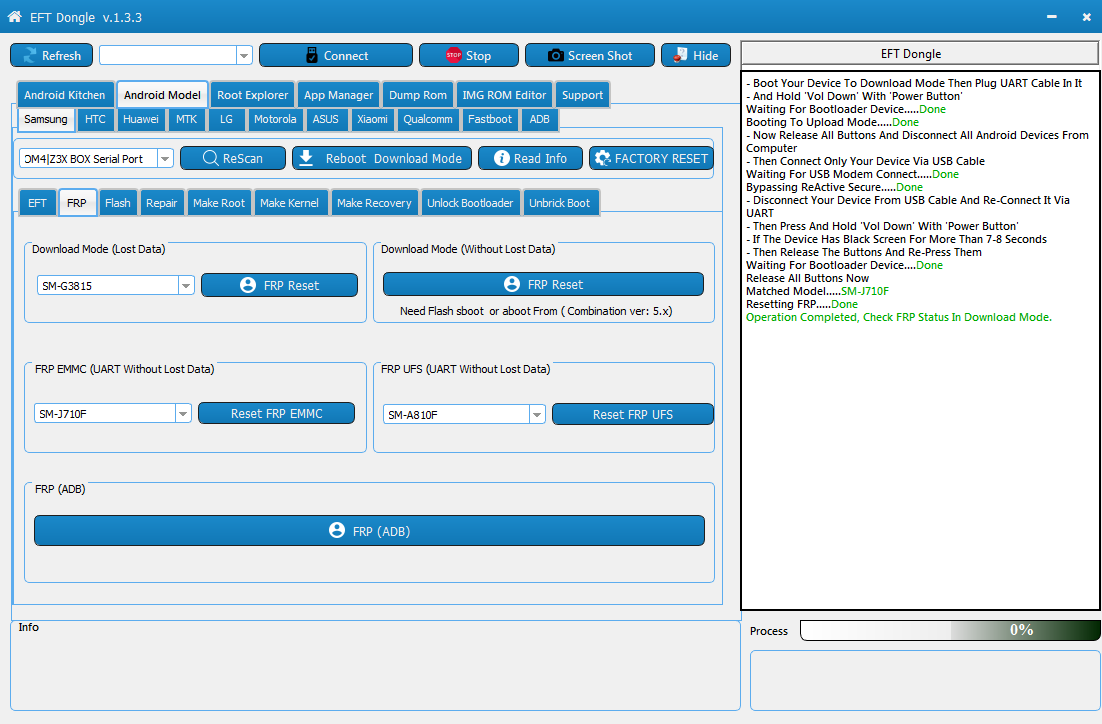1102x724 pixels.
Task: Click the home icon in title bar
Action: click(x=14, y=16)
